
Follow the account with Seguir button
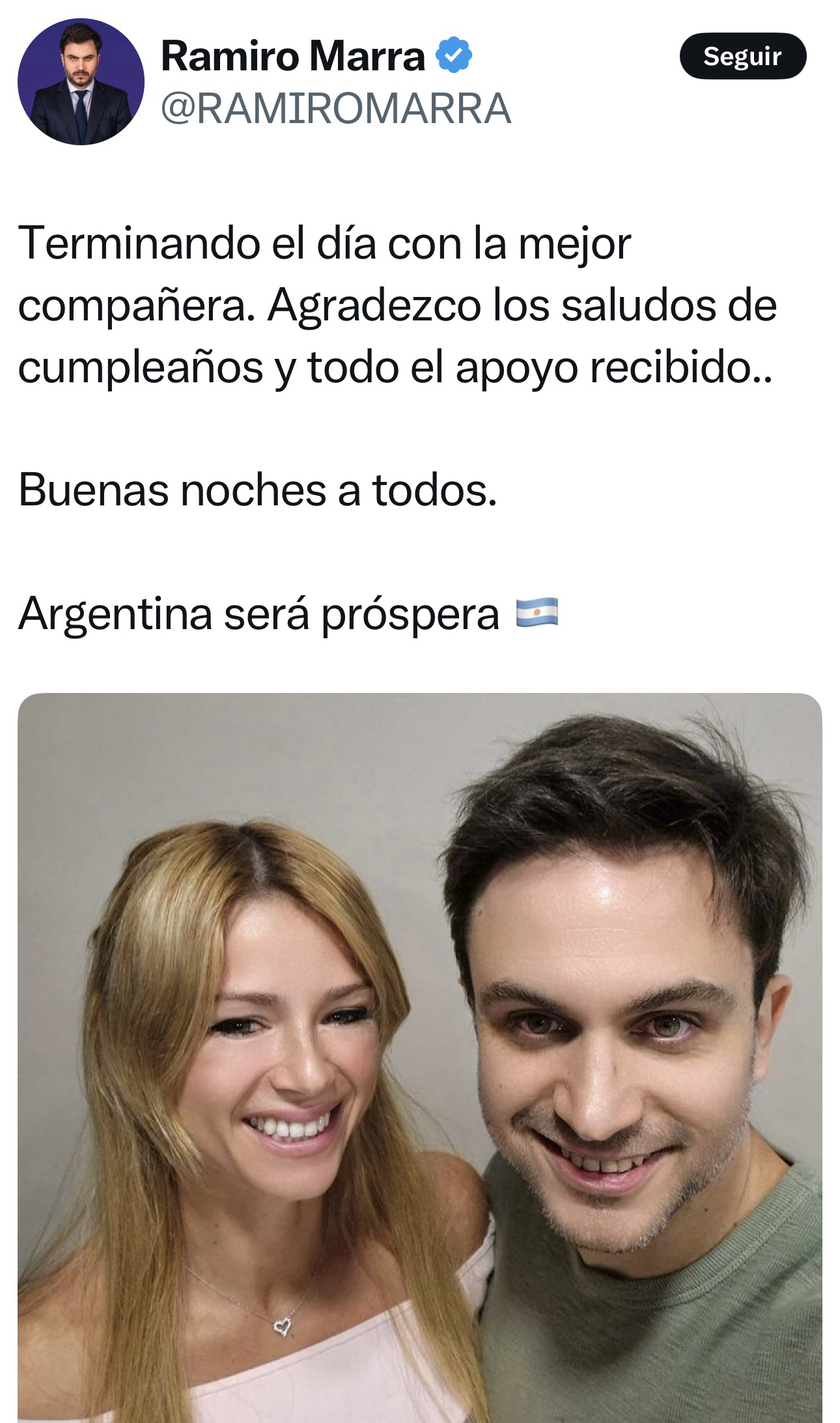click(x=742, y=56)
